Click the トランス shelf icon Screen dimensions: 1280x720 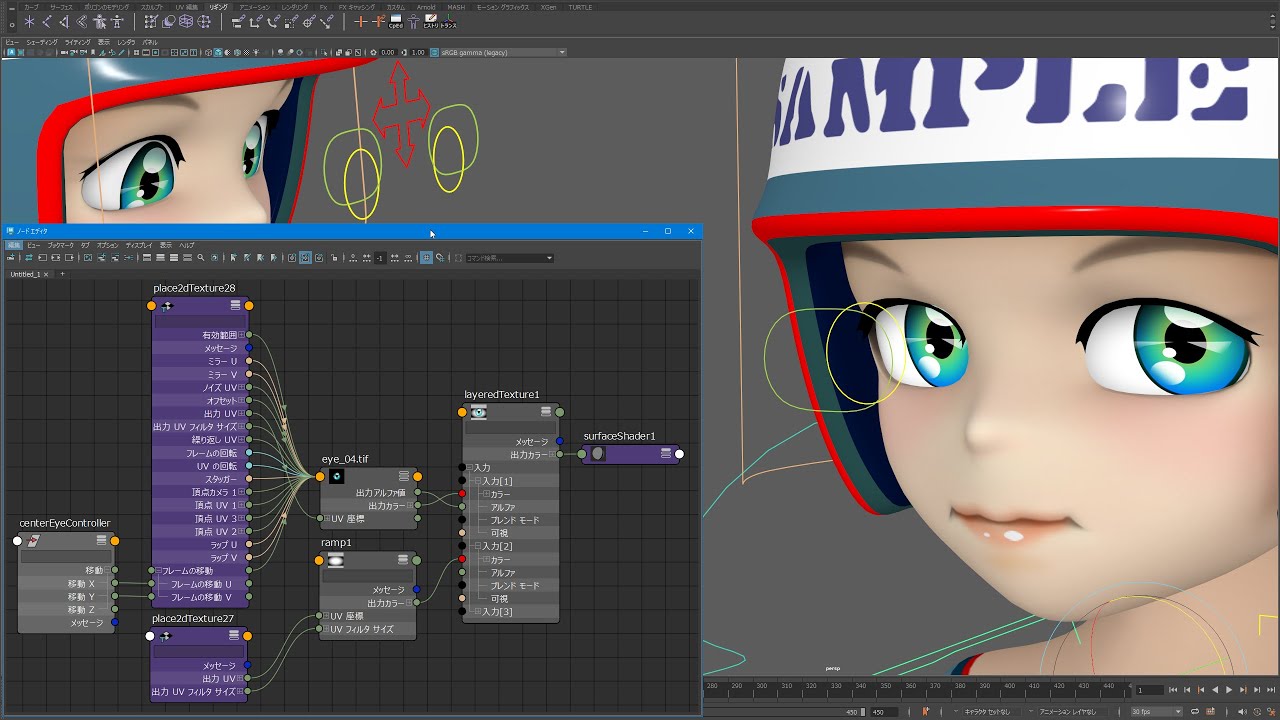click(x=448, y=21)
